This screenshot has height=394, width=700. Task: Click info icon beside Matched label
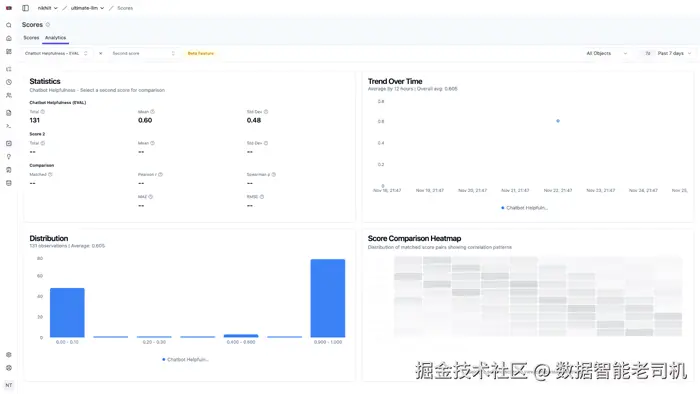pyautogui.click(x=50, y=174)
